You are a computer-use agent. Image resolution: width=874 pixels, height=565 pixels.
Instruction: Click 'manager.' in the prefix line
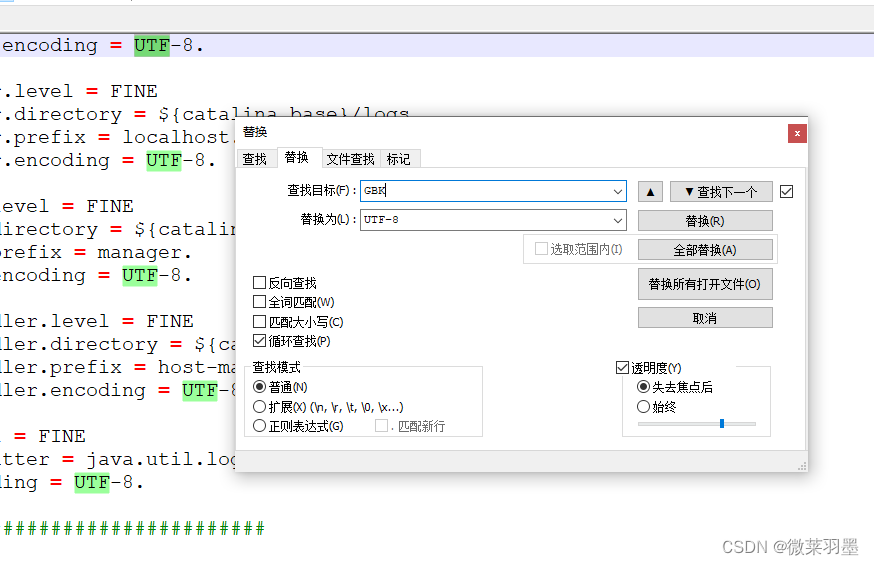pyautogui.click(x=144, y=252)
